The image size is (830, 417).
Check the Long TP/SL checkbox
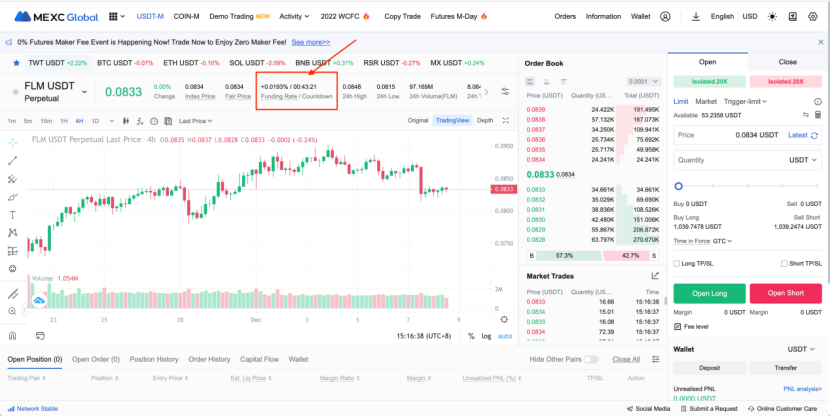(678, 263)
